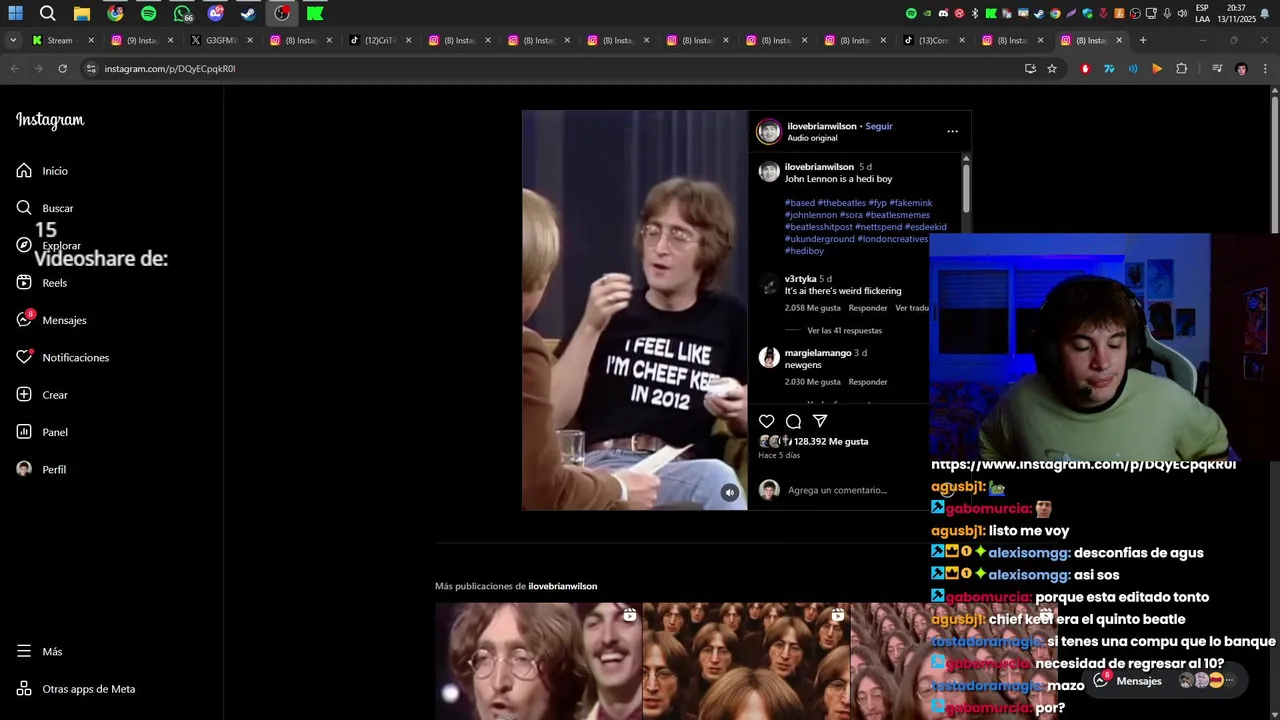Click the comment bubble icon
This screenshot has height=720, width=1280.
coord(793,421)
